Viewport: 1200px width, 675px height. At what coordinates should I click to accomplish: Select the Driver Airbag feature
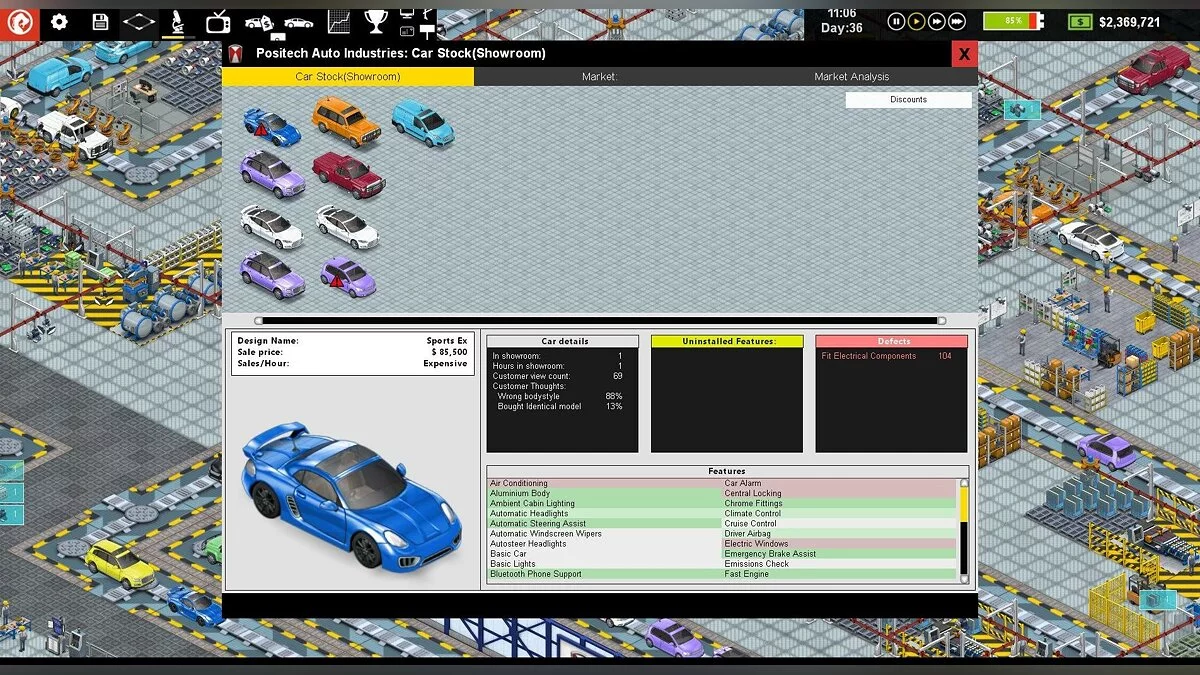point(839,534)
